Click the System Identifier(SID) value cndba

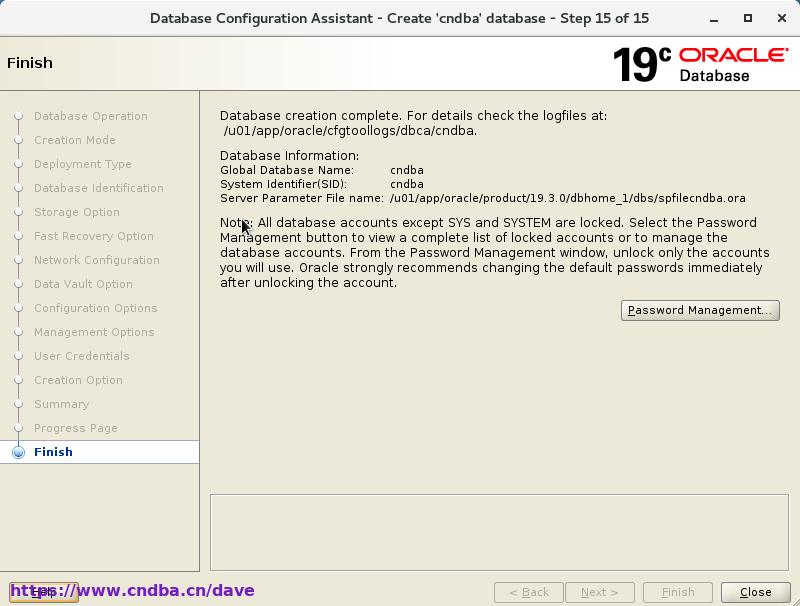click(407, 184)
